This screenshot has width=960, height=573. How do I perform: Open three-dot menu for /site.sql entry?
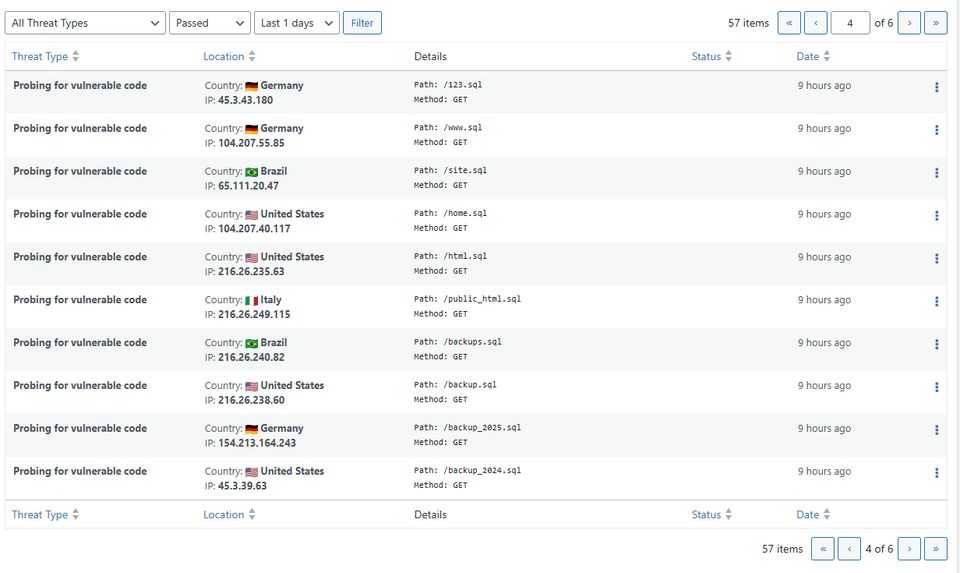point(936,173)
